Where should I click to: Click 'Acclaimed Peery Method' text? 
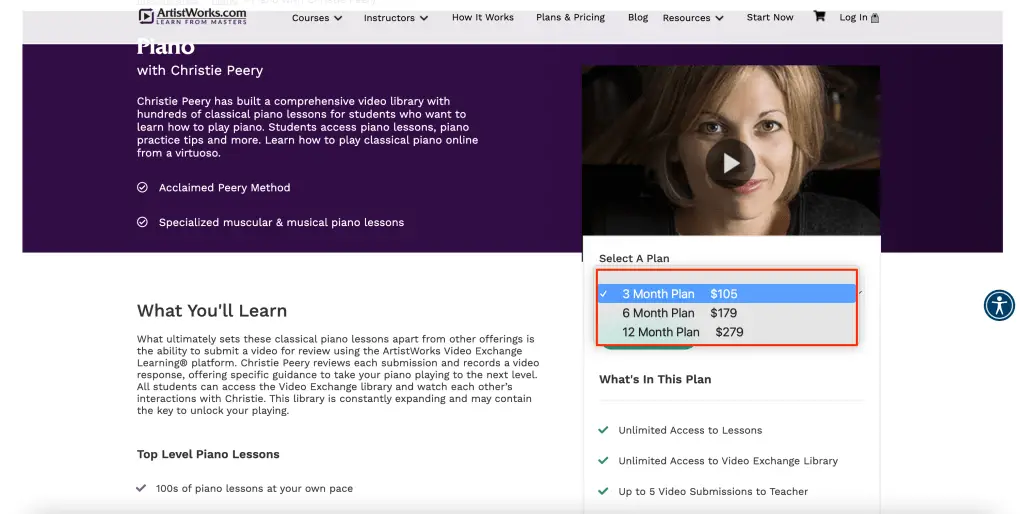click(225, 187)
